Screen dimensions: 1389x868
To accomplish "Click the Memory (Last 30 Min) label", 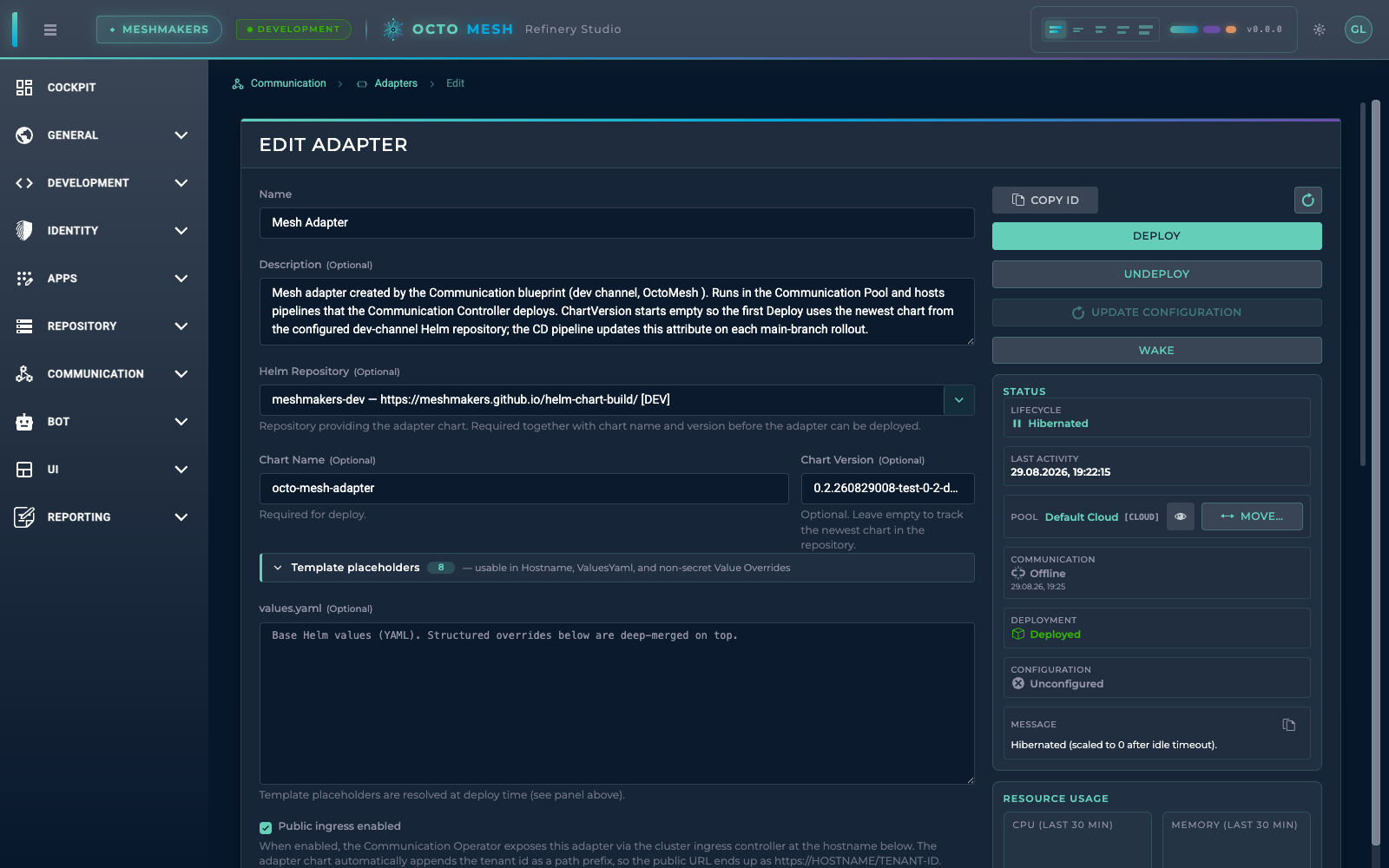I will coord(1234,825).
